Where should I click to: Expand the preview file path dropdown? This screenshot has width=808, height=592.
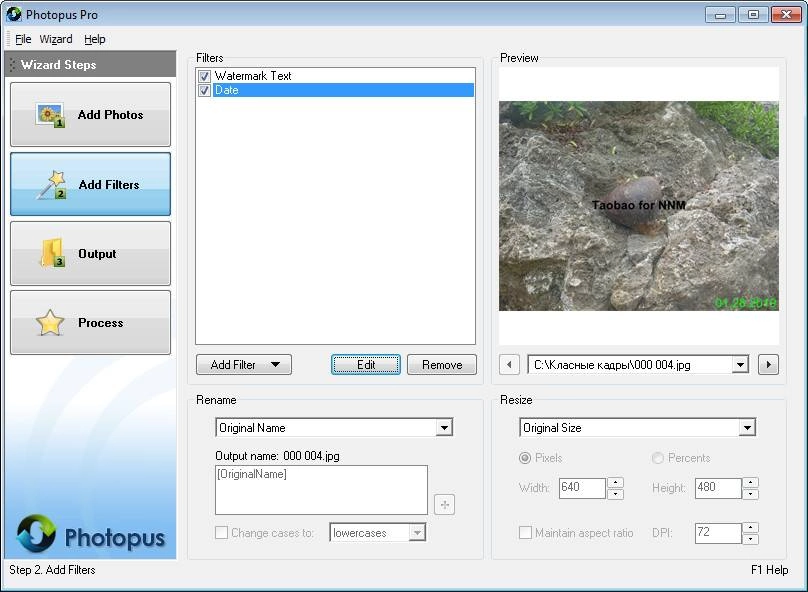click(x=740, y=365)
